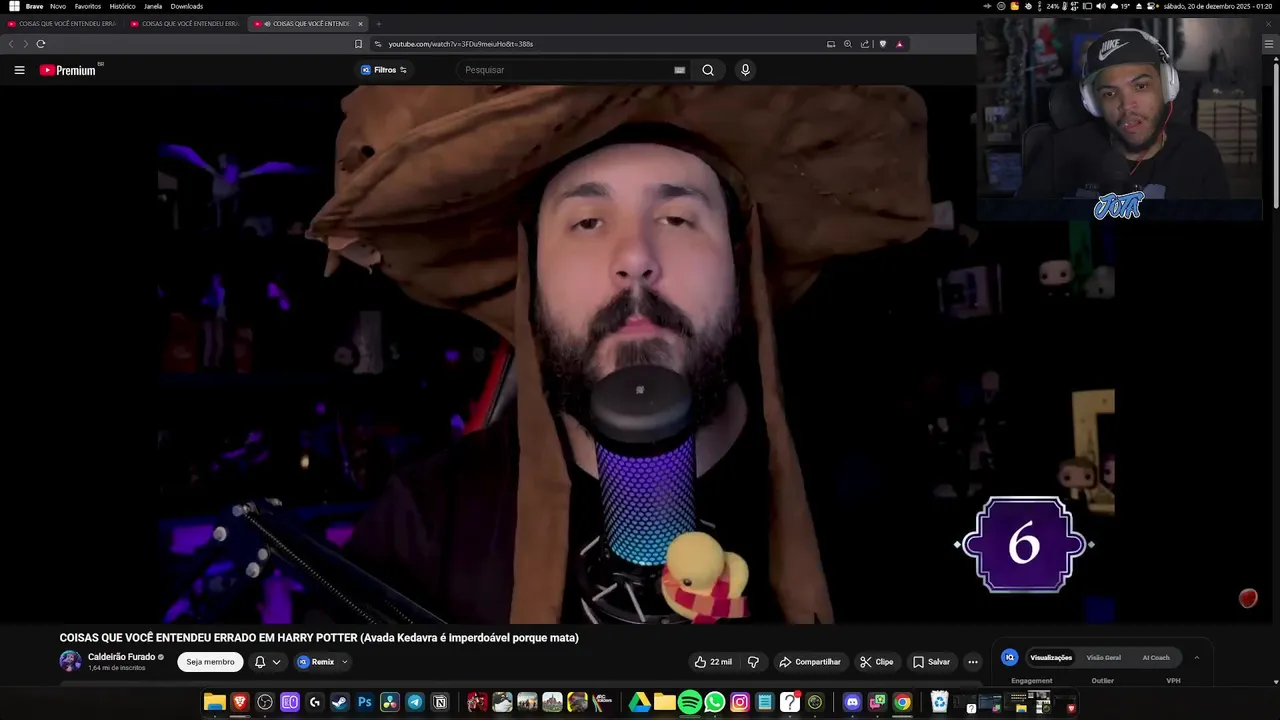Click Seja membro button
Screen dimensions: 1280x720
pyautogui.click(x=210, y=662)
